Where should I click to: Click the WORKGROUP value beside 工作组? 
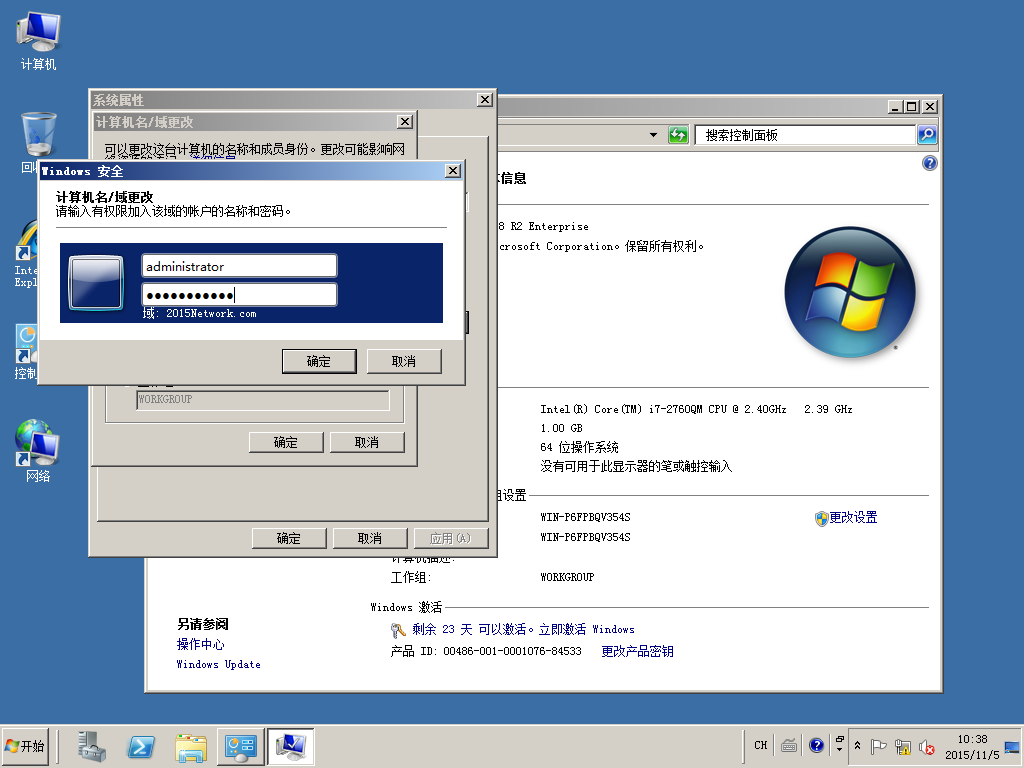click(x=567, y=577)
